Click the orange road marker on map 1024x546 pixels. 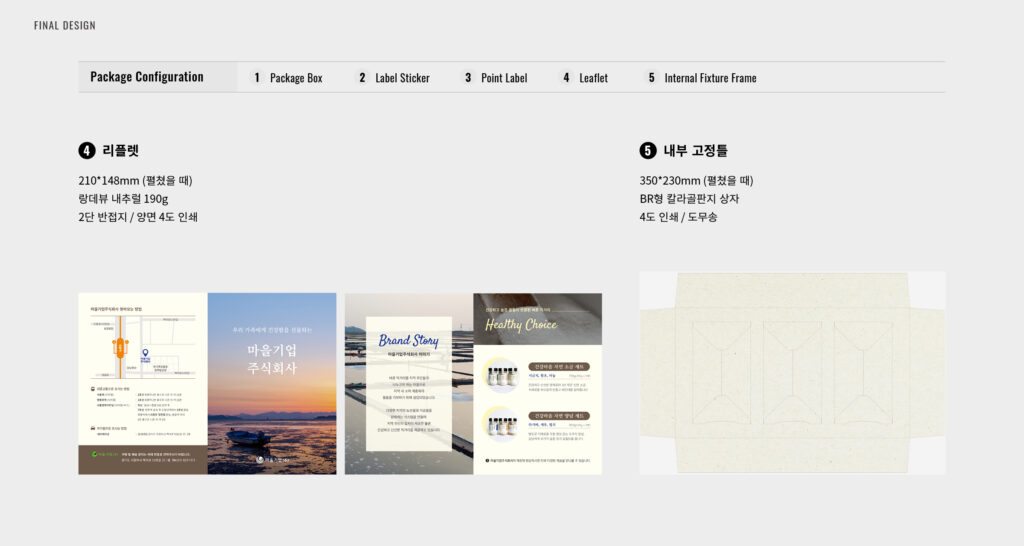120,347
